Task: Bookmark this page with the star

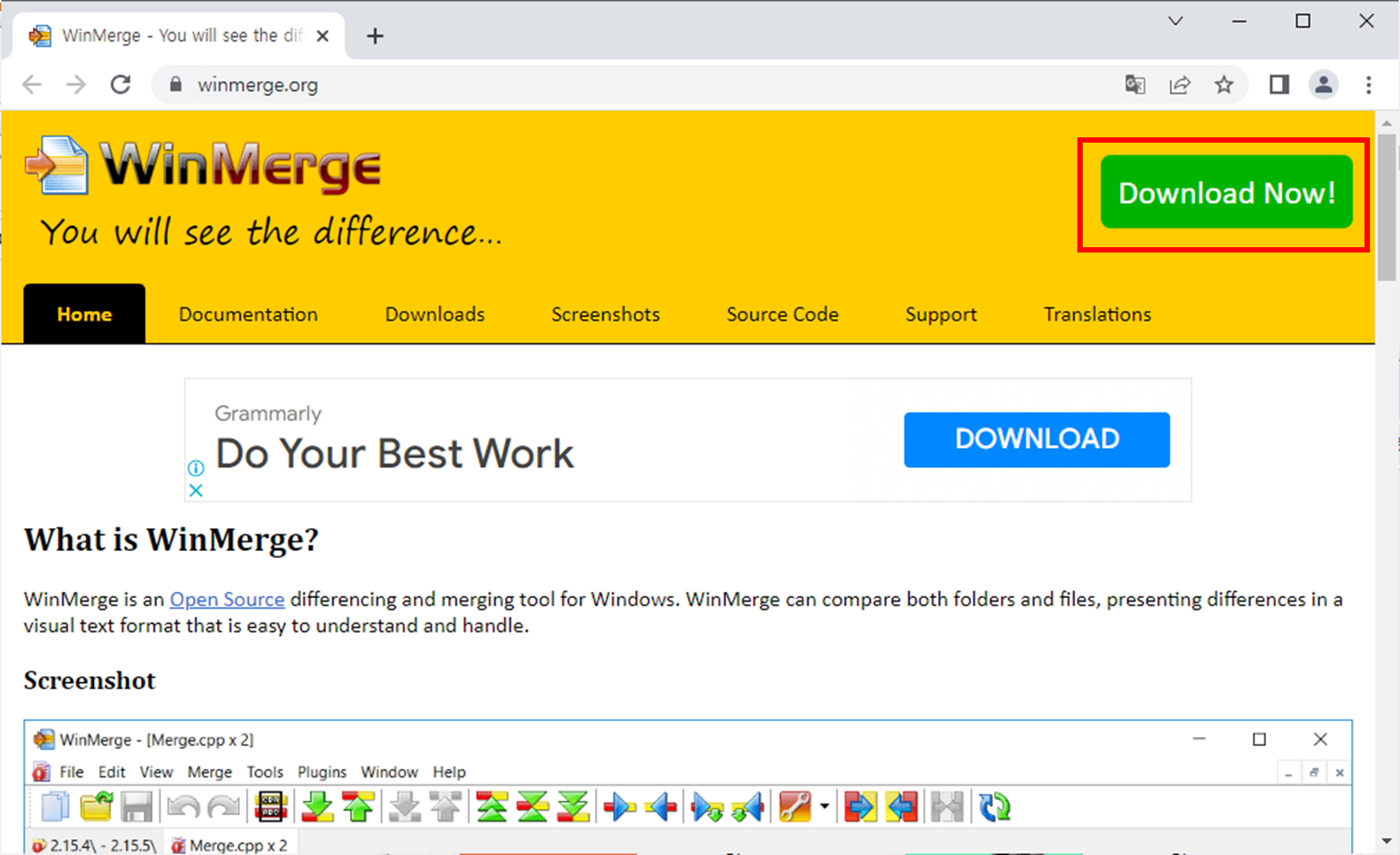Action: (1224, 84)
